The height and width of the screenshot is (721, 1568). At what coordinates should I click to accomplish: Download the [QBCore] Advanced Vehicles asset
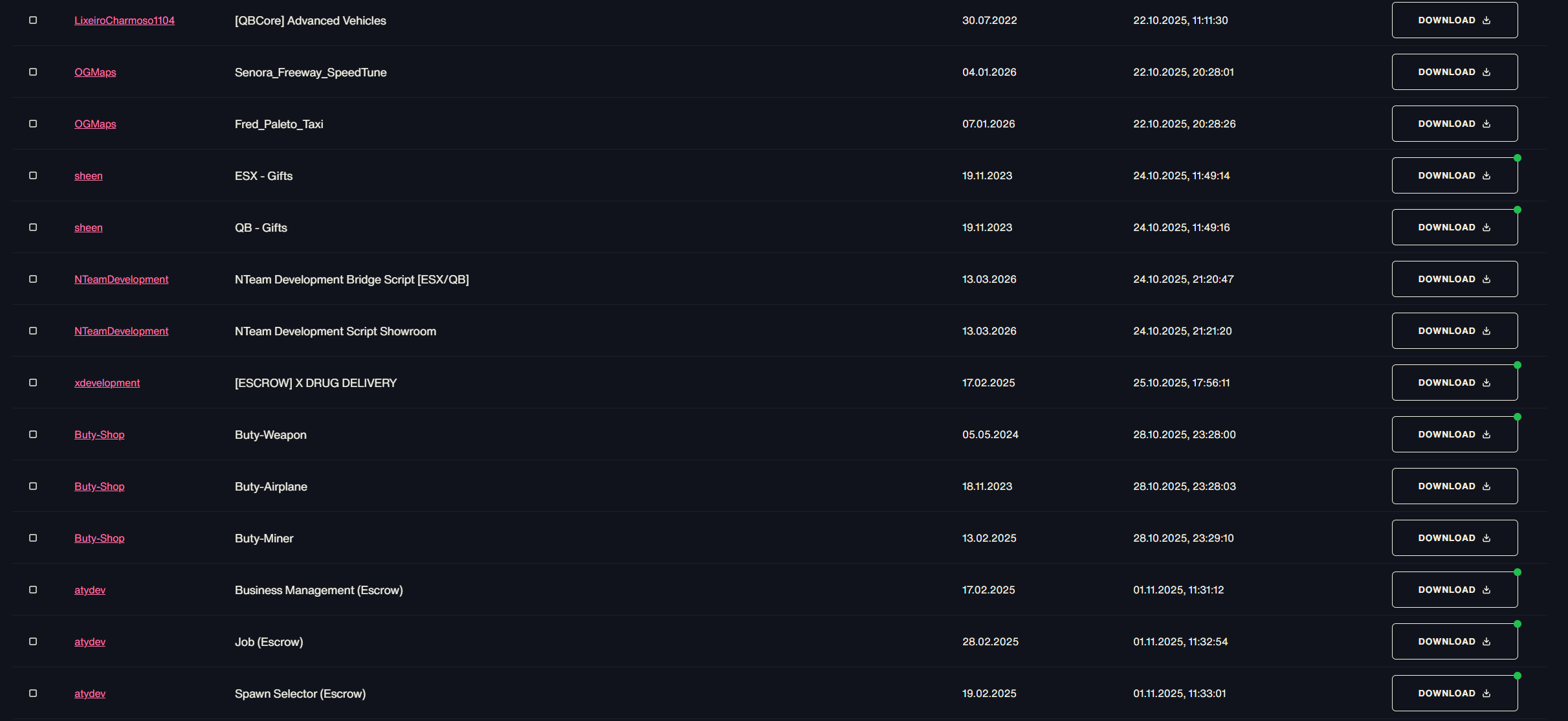click(1454, 20)
